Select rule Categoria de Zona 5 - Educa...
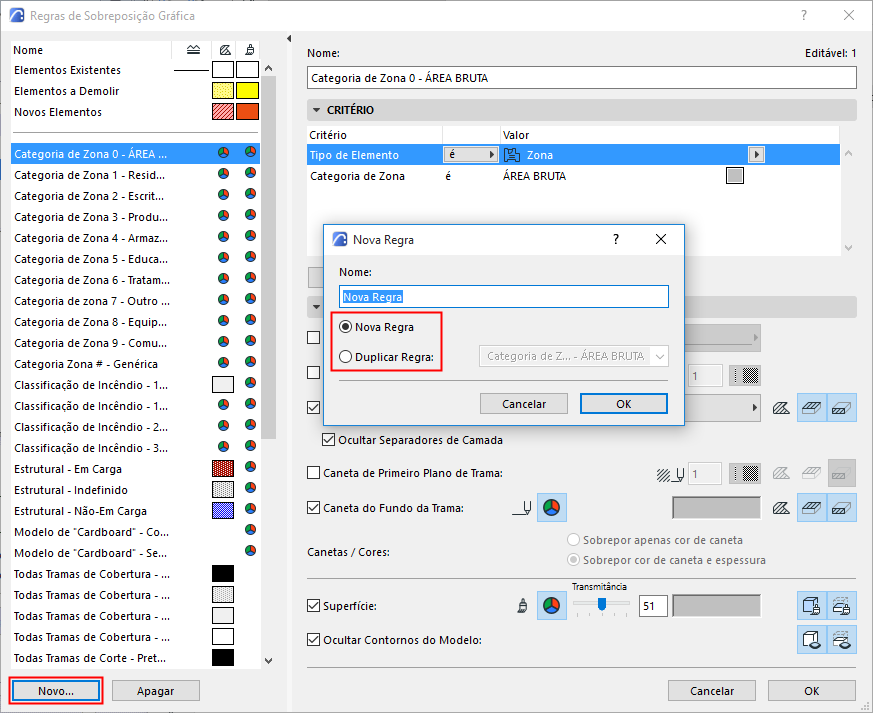This screenshot has width=873, height=713. pos(135,259)
